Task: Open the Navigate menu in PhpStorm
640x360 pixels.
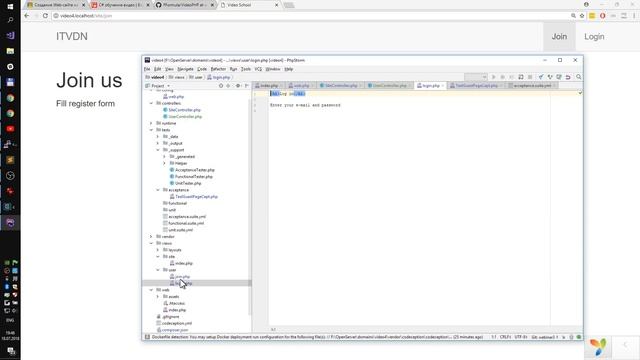Action: pos(185,69)
